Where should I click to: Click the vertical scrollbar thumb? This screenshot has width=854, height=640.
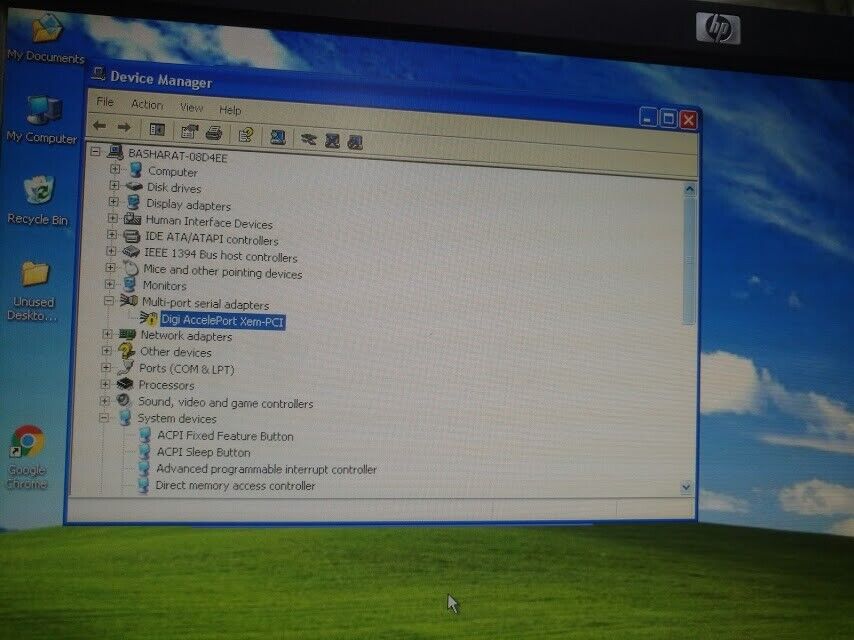click(689, 260)
